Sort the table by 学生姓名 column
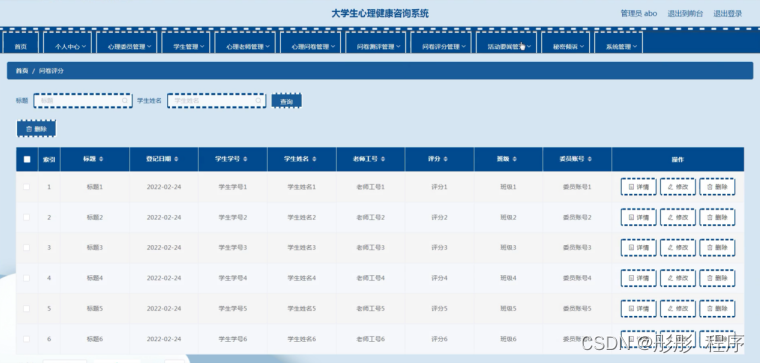 (x=314, y=159)
